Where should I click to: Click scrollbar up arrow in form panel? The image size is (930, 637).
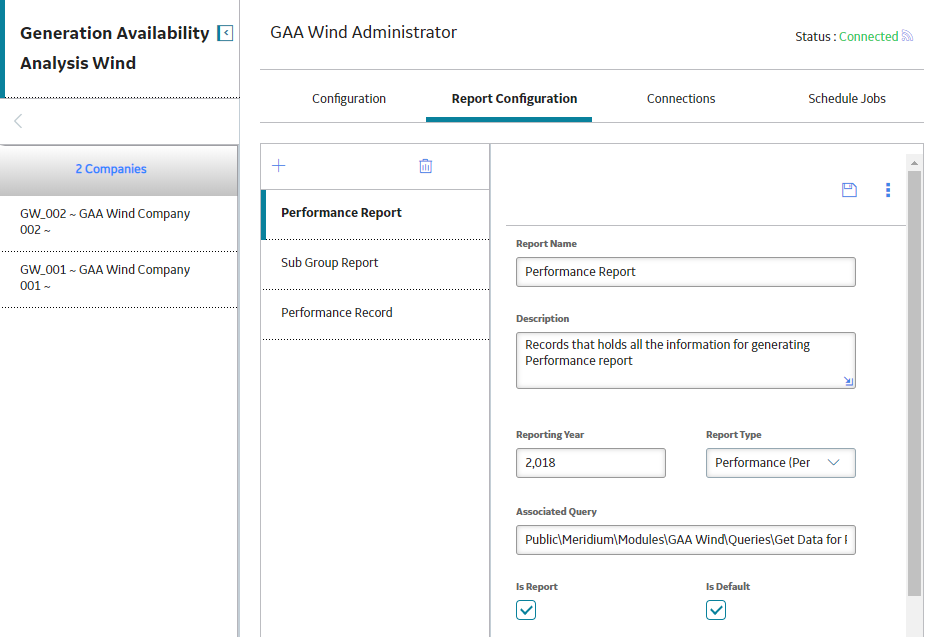coord(915,163)
